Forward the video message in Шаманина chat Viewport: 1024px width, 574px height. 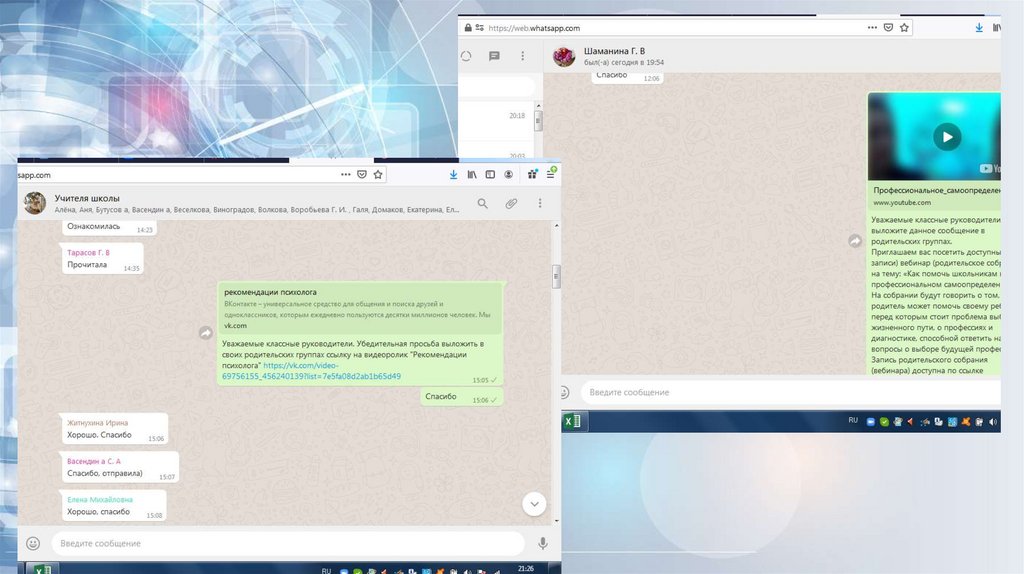[855, 241]
